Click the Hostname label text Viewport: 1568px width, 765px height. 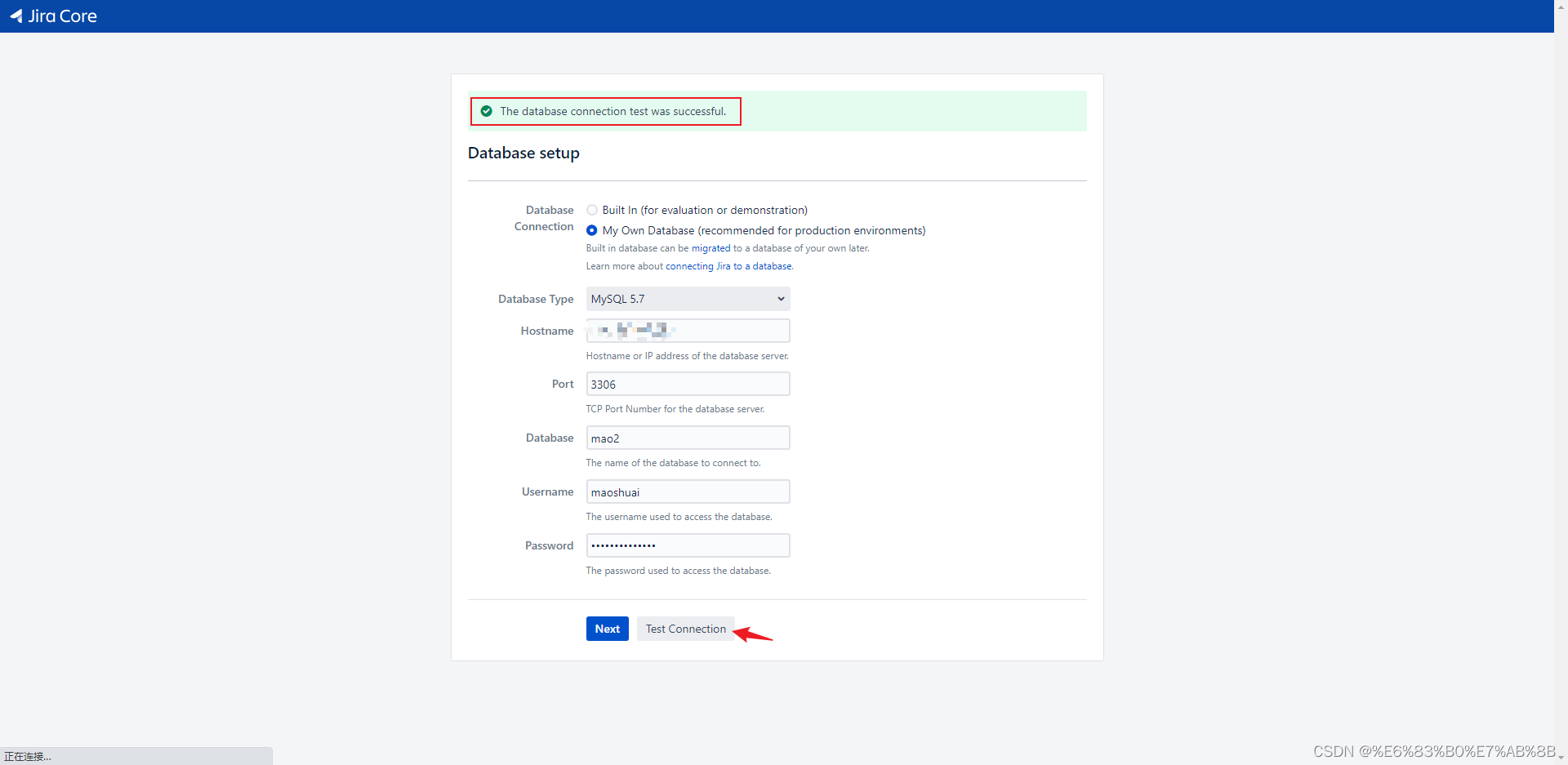click(547, 331)
